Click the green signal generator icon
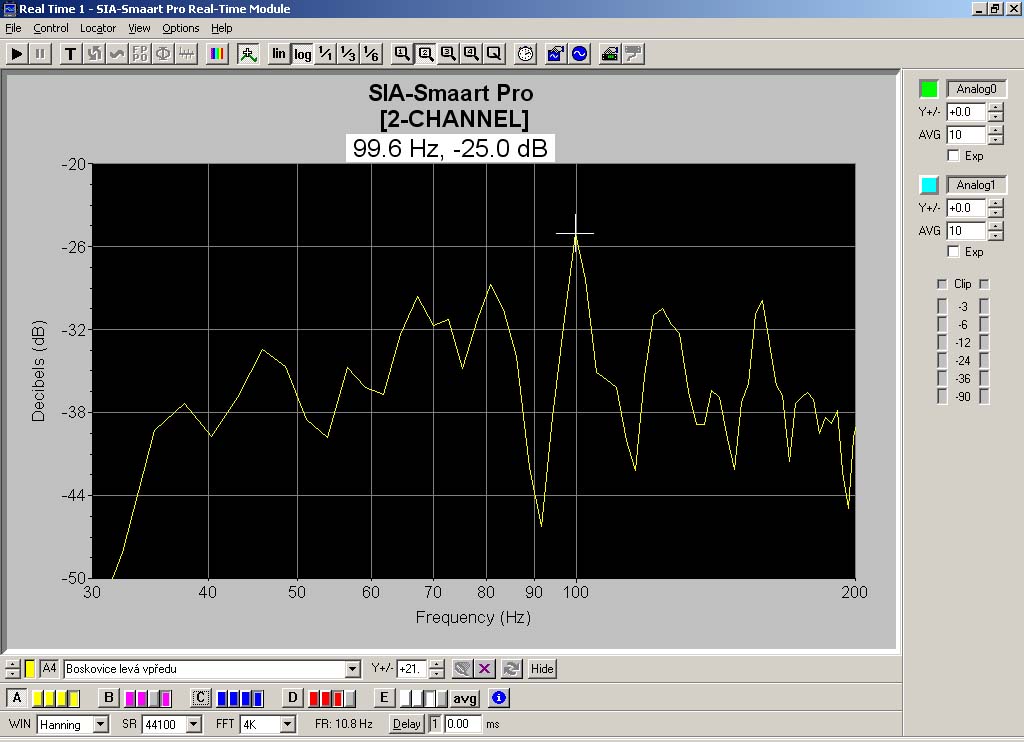 coord(248,54)
